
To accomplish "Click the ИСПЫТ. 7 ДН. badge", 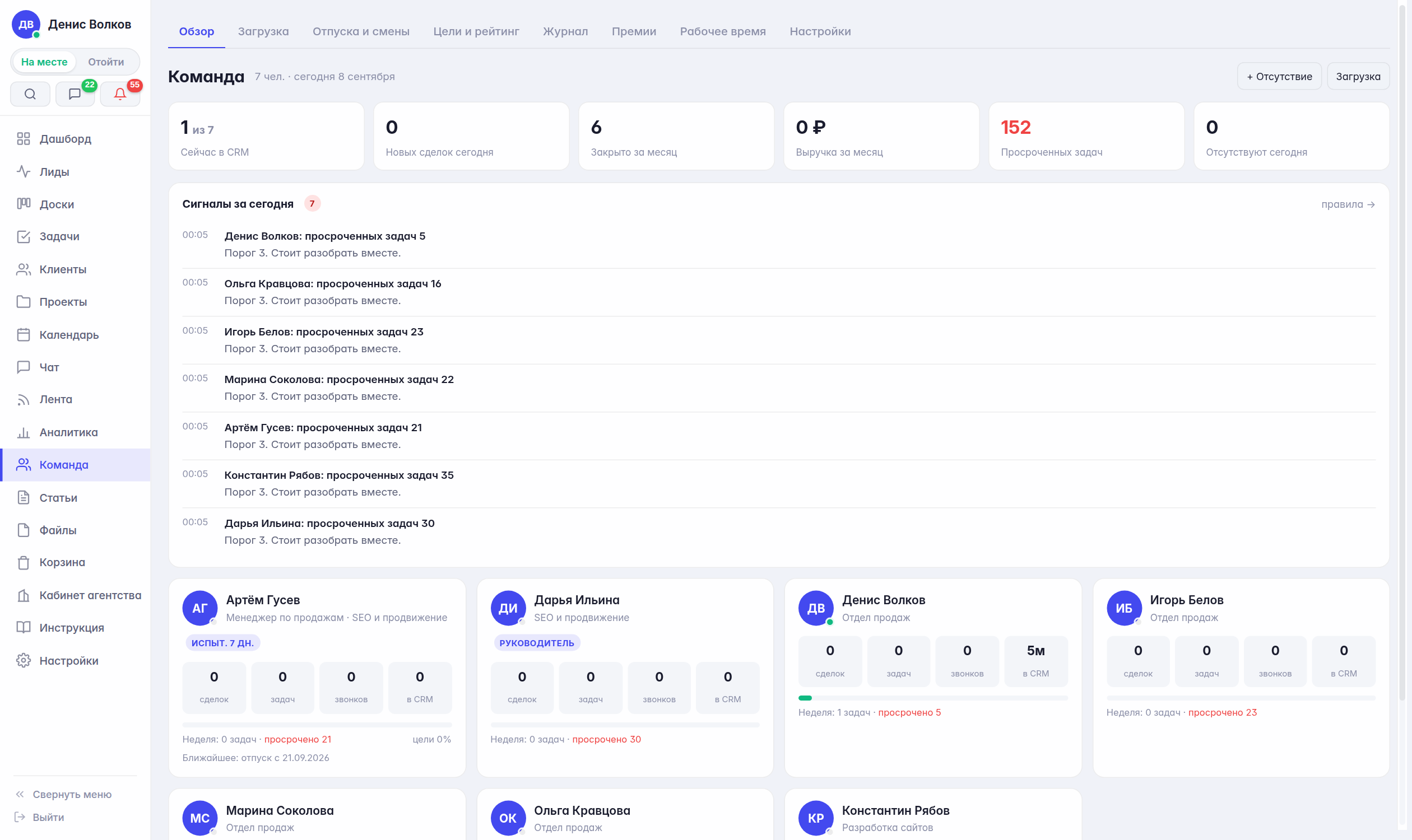I will click(x=222, y=643).
